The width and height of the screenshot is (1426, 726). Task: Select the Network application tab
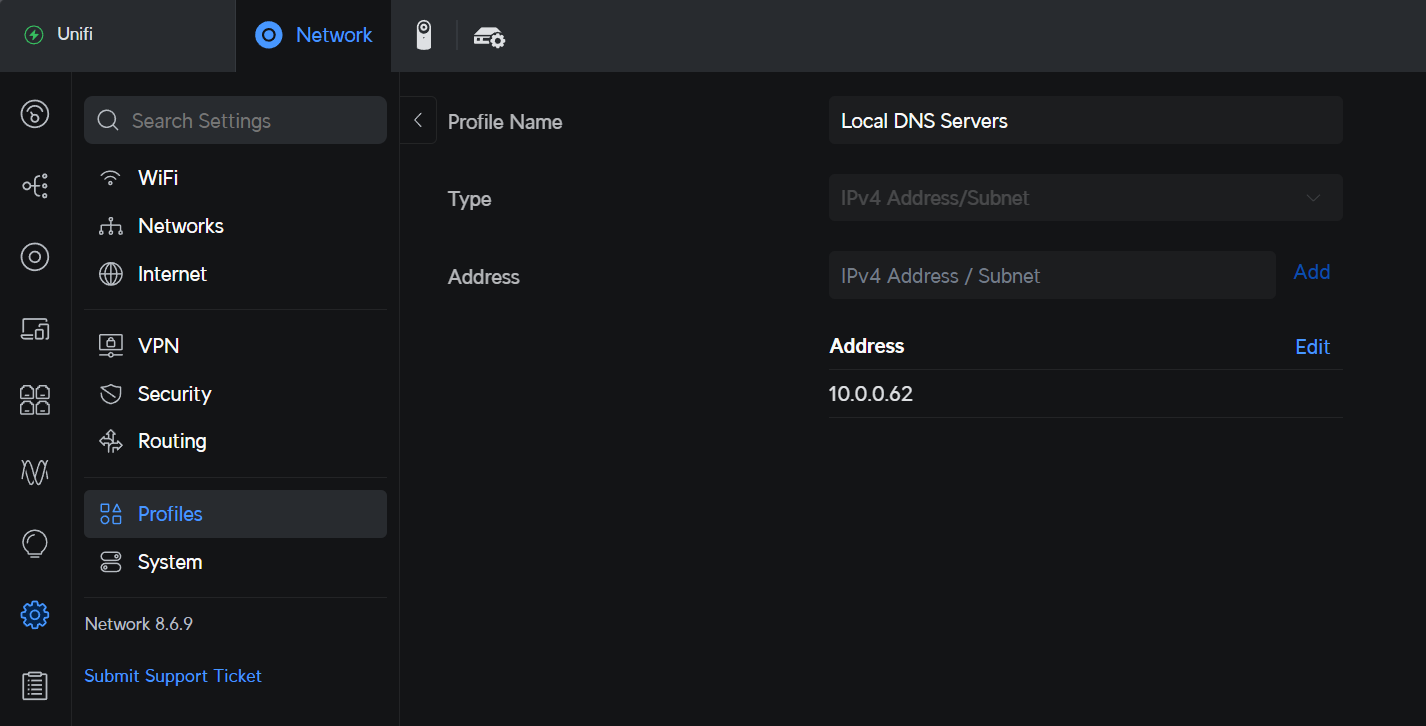click(x=314, y=36)
